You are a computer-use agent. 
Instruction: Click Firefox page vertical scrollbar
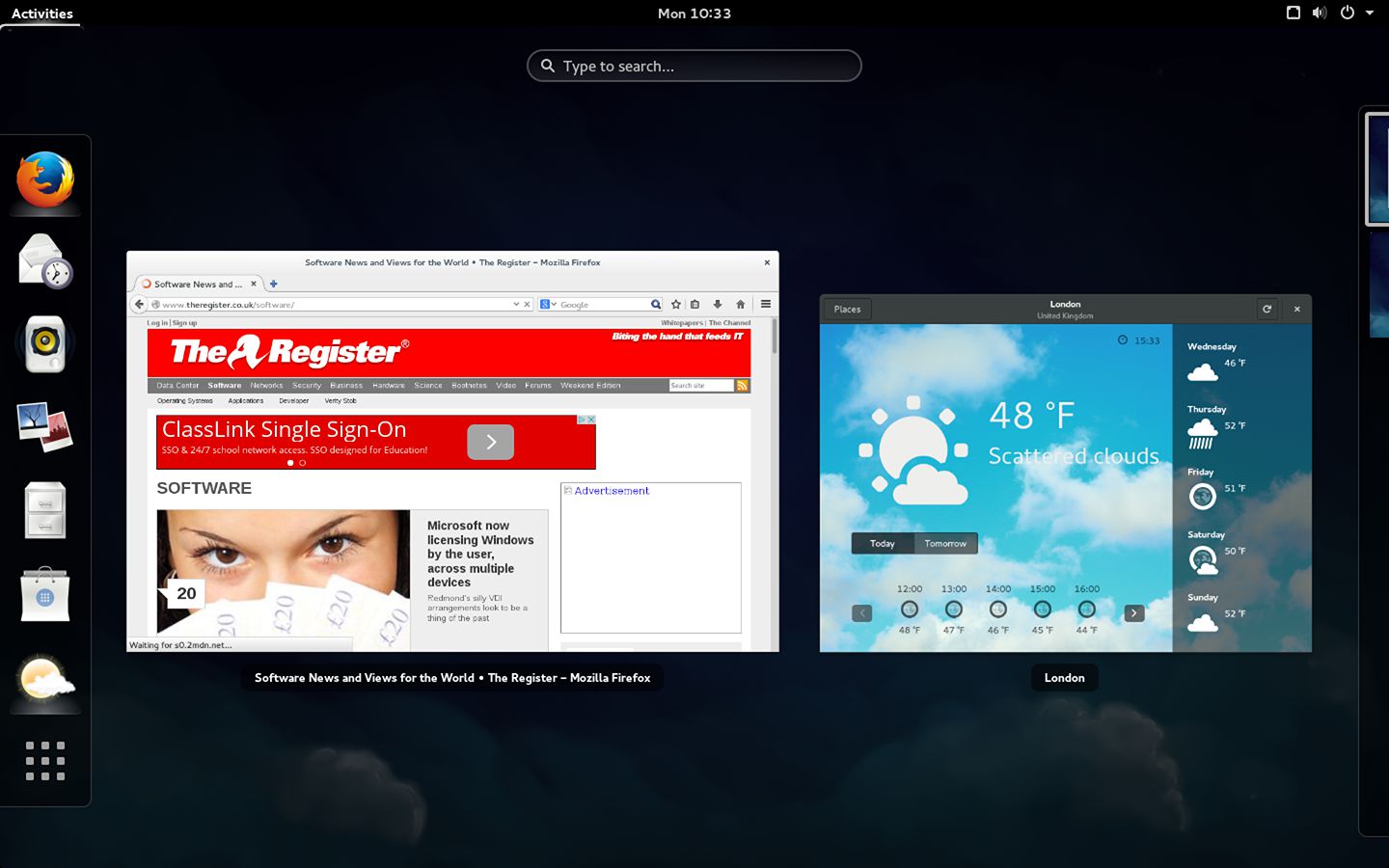coord(774,338)
